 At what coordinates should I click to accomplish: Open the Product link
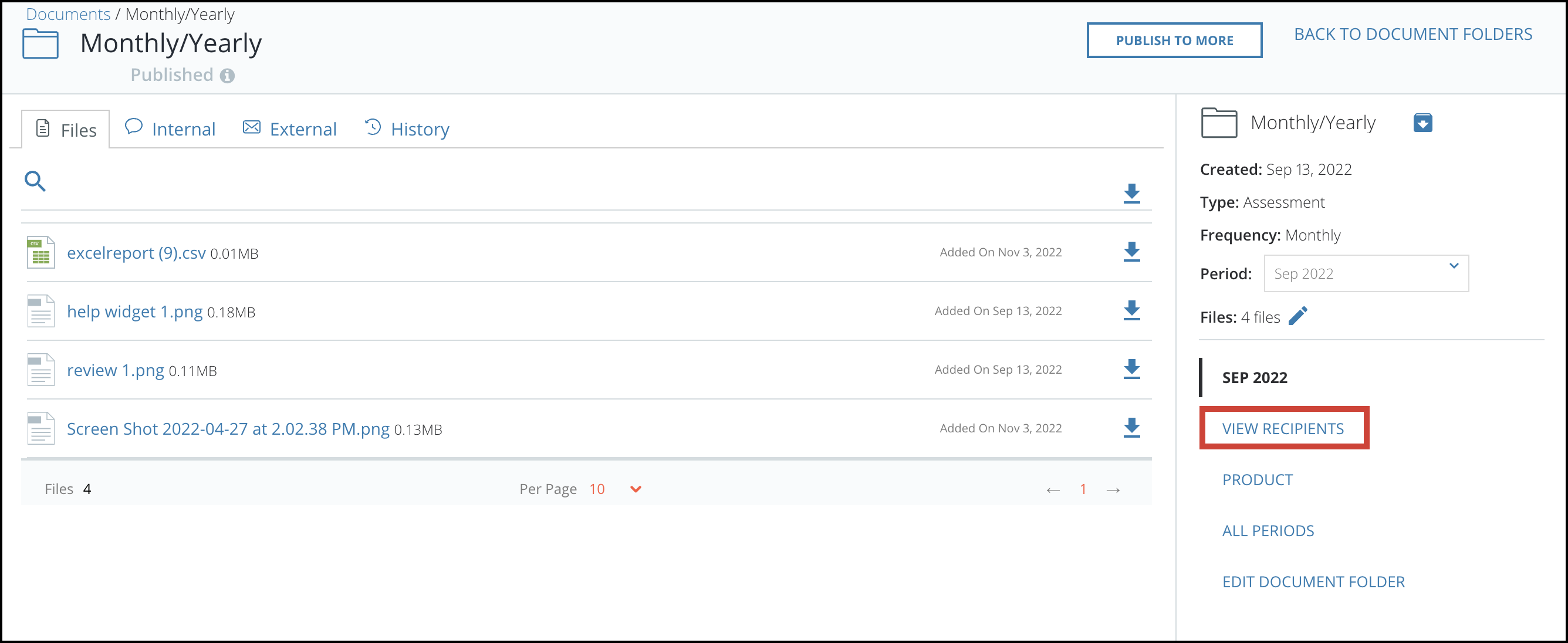pyautogui.click(x=1258, y=479)
